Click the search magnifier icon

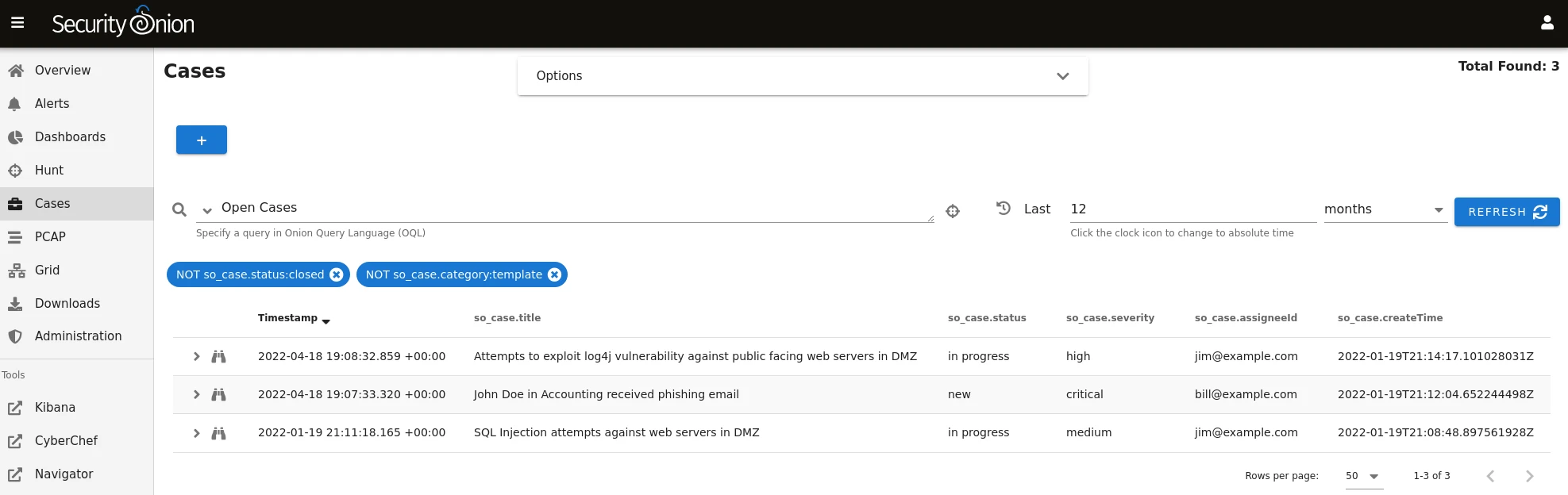179,209
